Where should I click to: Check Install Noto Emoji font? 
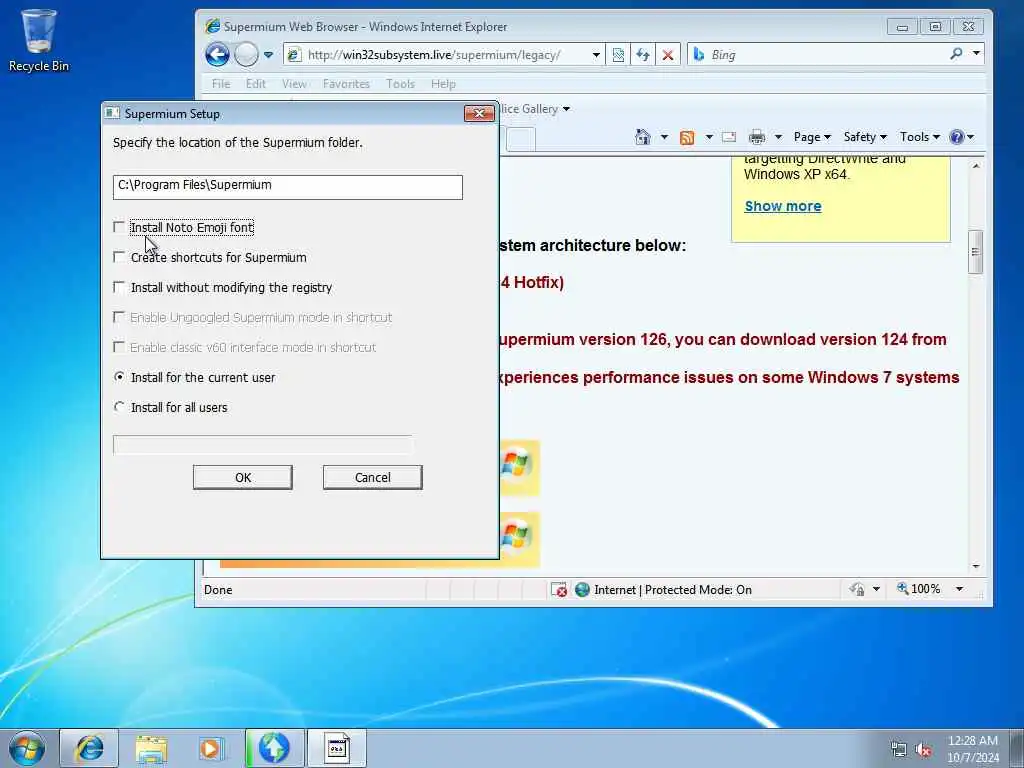coord(119,227)
